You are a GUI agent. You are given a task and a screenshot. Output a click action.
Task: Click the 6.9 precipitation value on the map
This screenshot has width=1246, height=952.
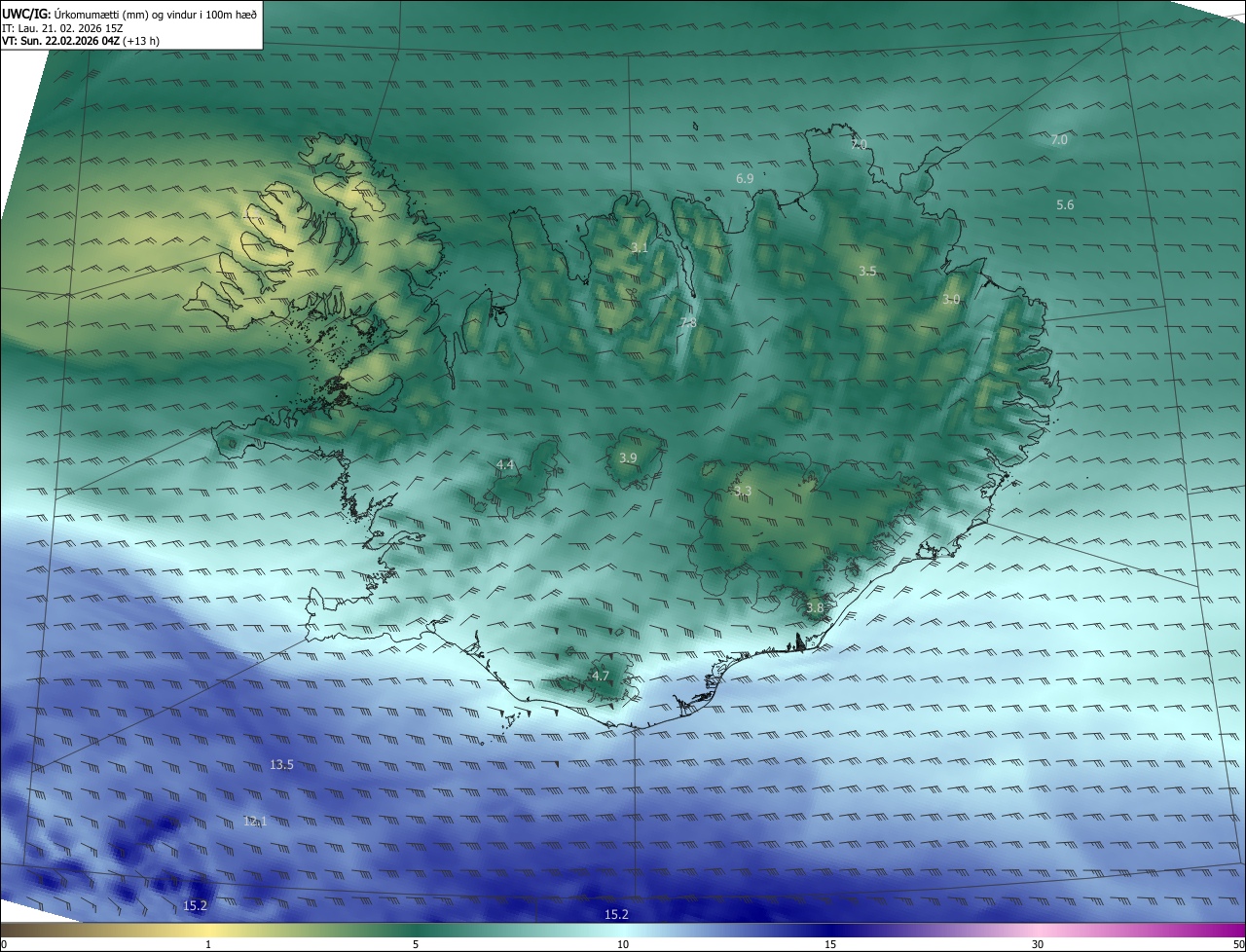[745, 179]
